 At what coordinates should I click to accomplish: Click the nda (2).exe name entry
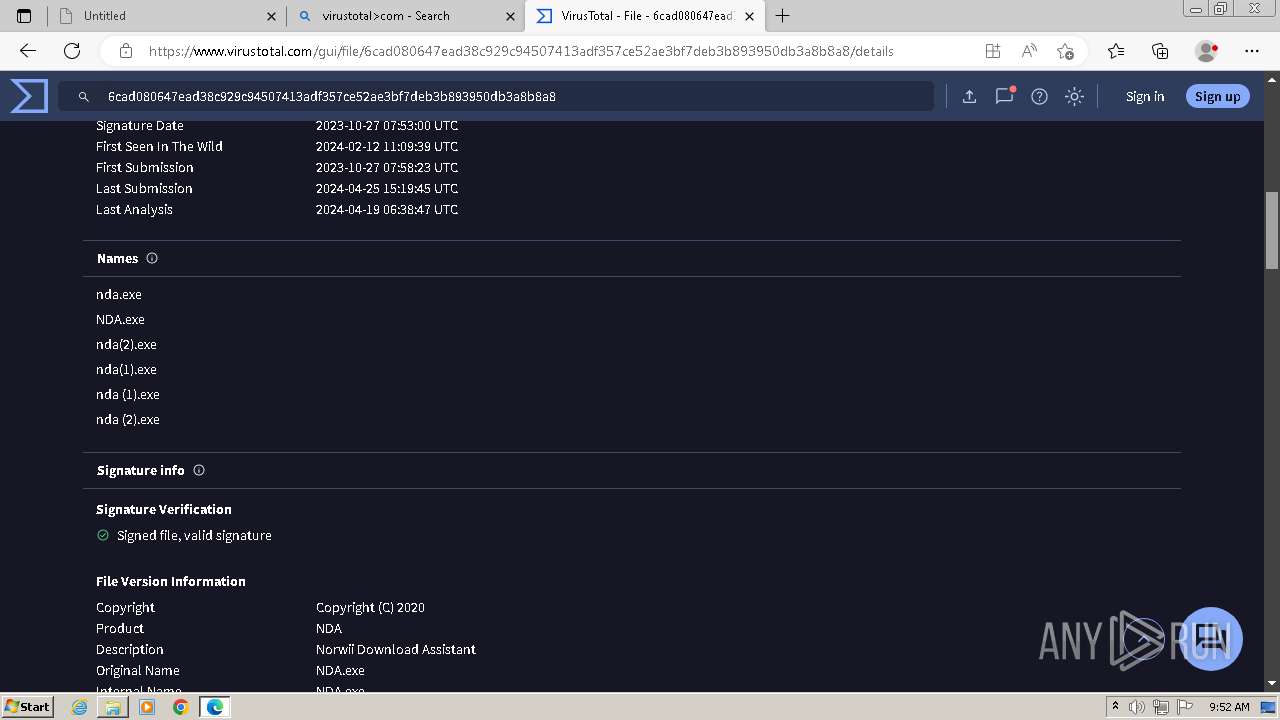tap(128, 419)
